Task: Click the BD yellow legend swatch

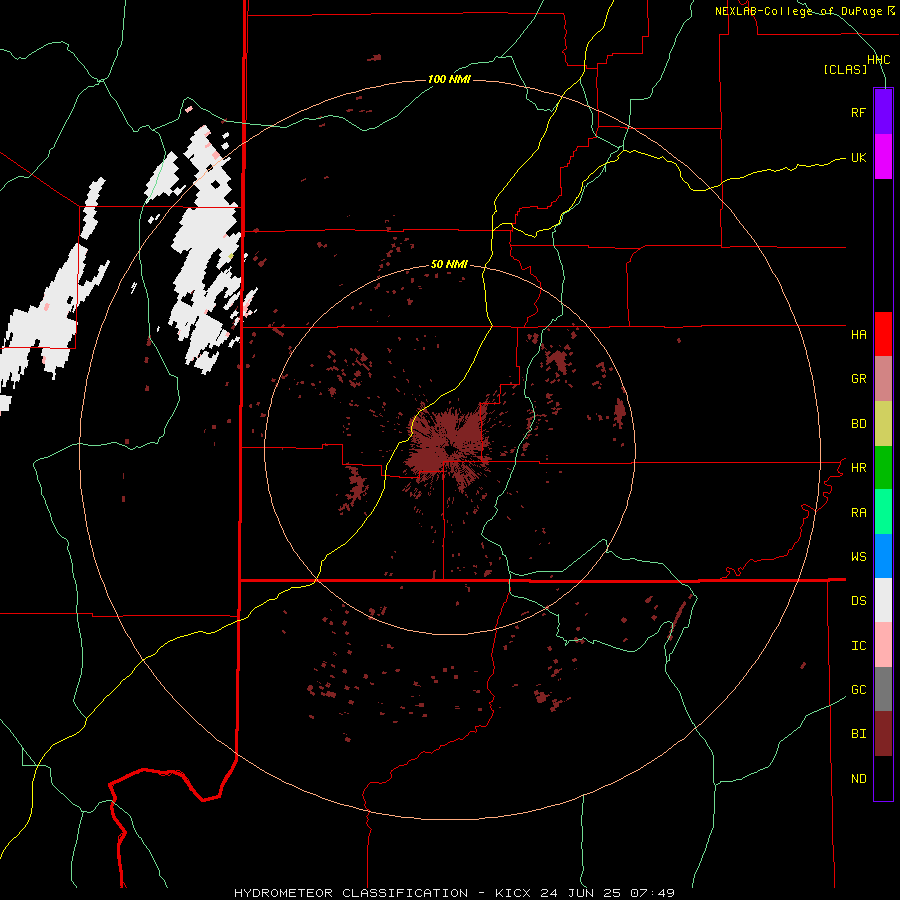Action: (883, 424)
